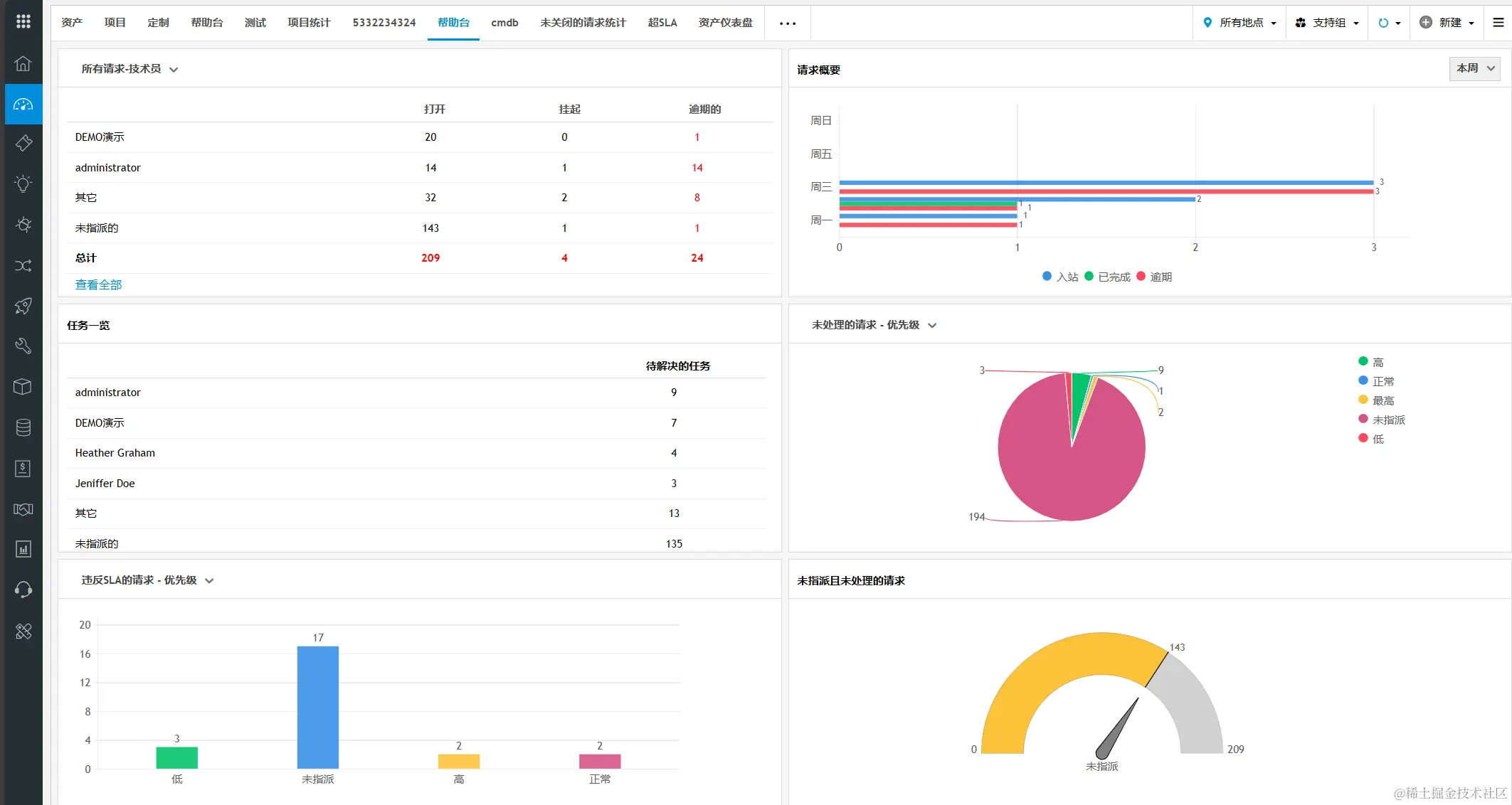Open the 所有地点 location dropdown
This screenshot has height=805, width=1512.
(x=1240, y=23)
